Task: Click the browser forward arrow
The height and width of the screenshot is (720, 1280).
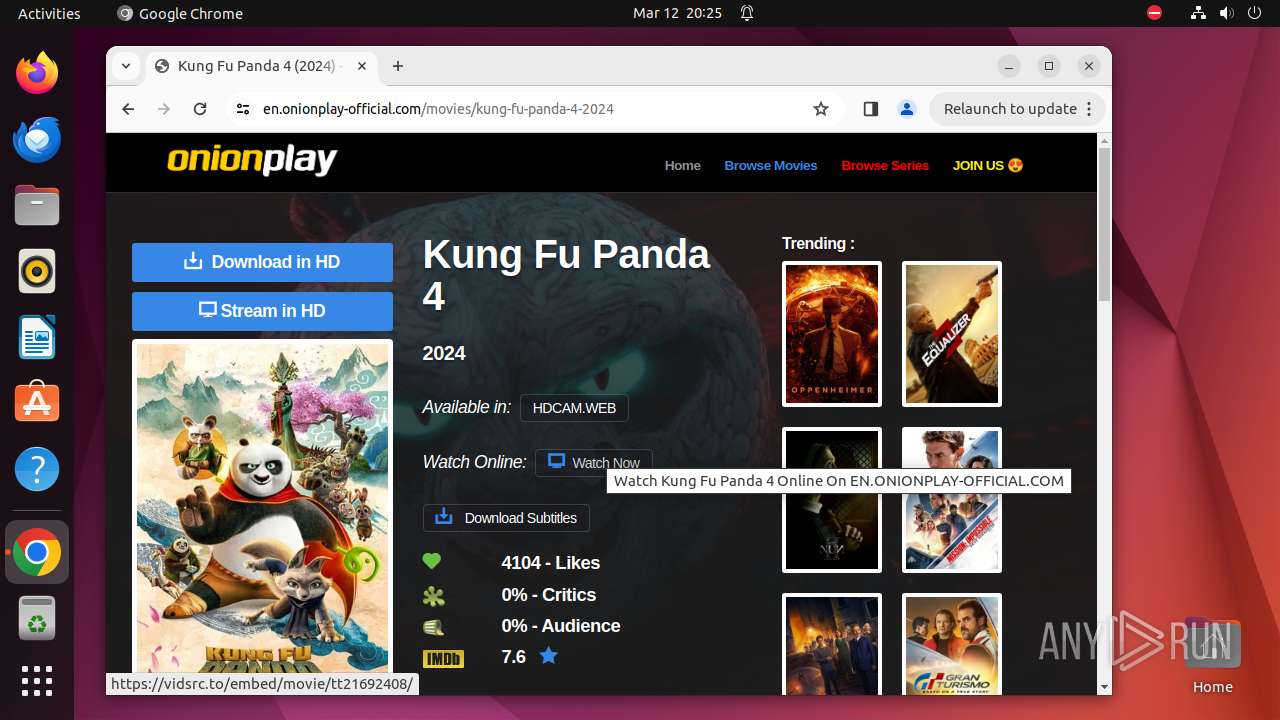Action: 164,109
